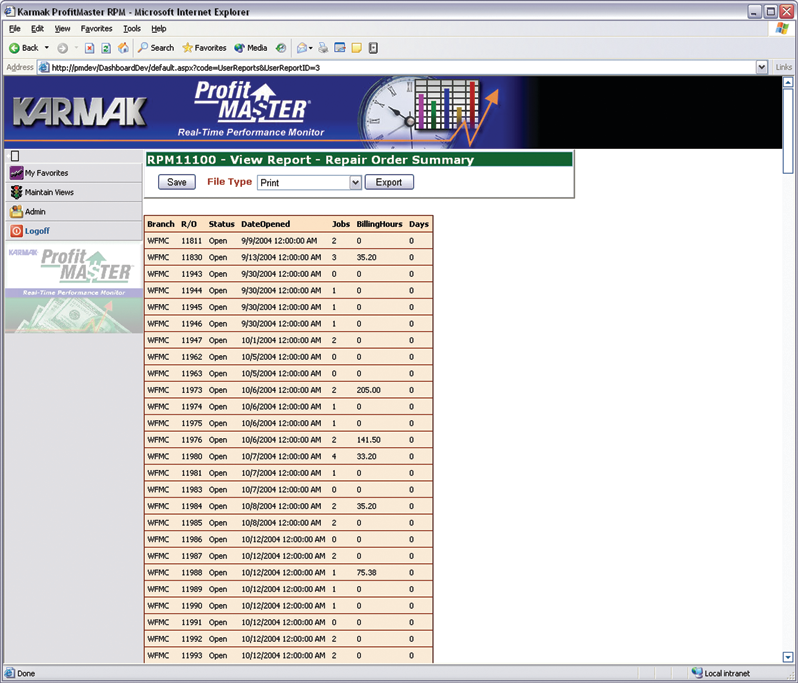The width and height of the screenshot is (798, 683).
Task: Click the red Logoff power icon
Action: click(16, 231)
